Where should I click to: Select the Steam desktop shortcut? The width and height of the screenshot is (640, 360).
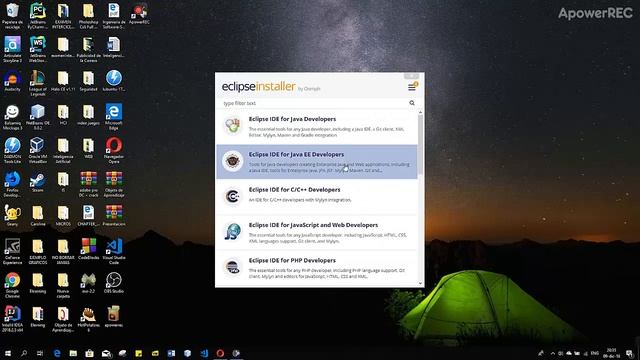point(38,182)
